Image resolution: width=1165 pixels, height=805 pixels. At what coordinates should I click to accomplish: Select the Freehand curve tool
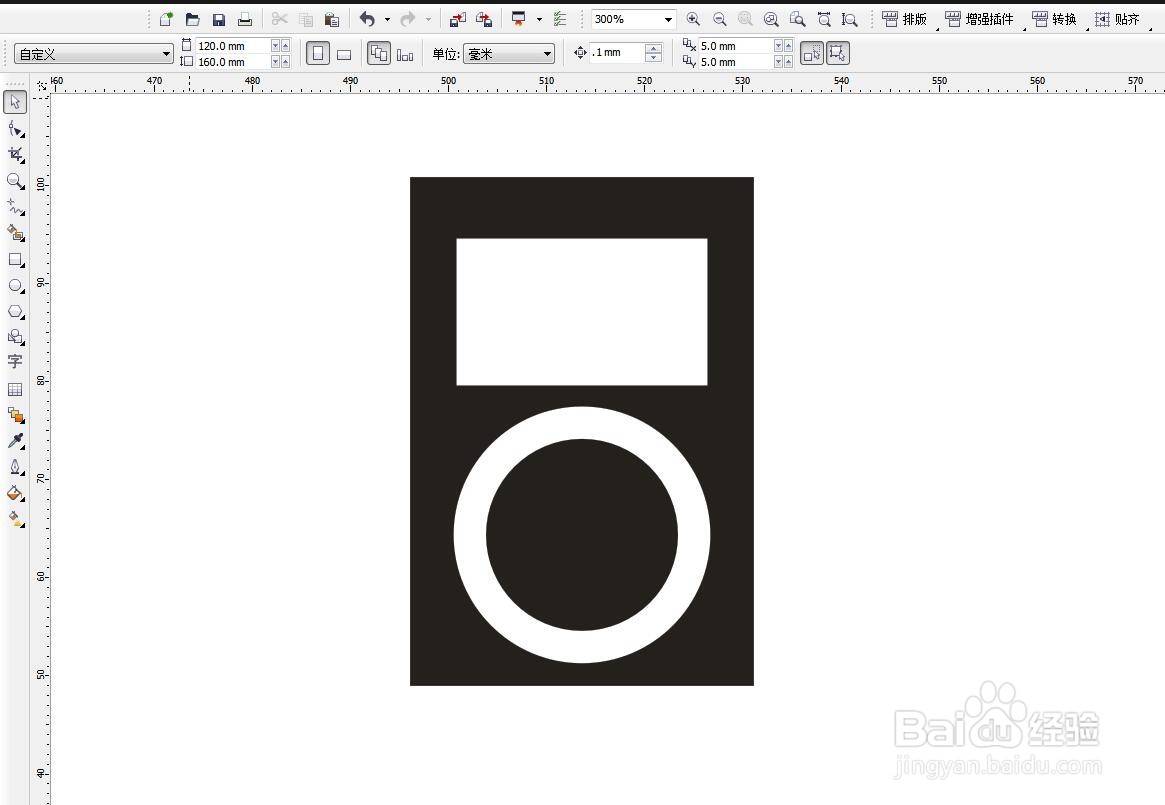(15, 207)
